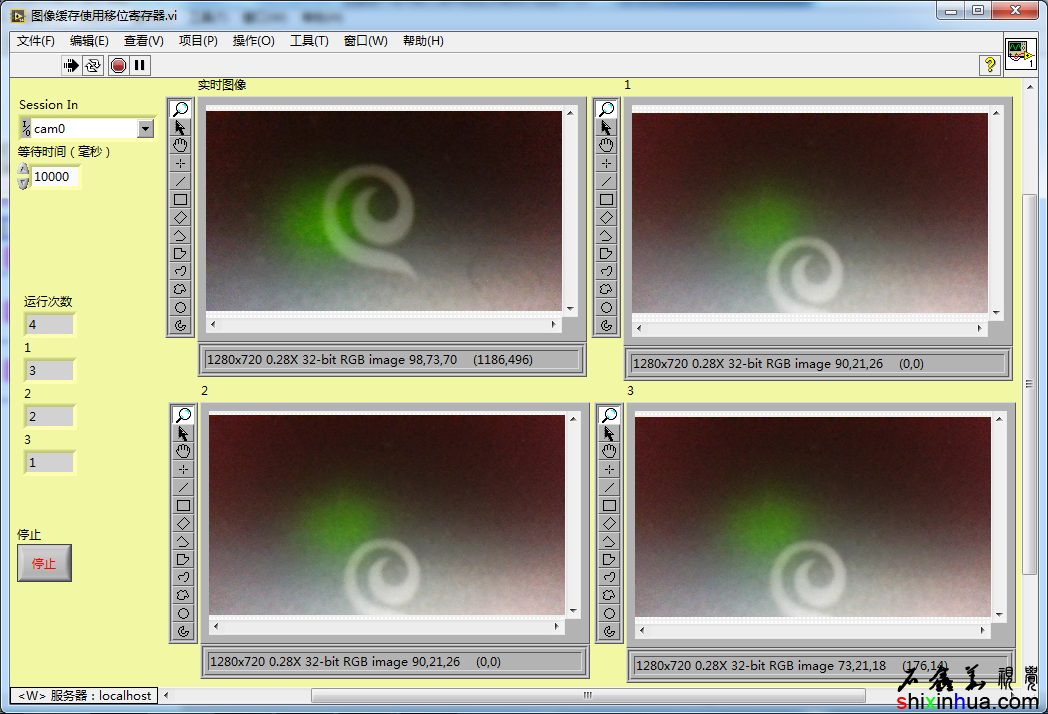Select the Zoom tool in 实时图像 display palette

181,109
